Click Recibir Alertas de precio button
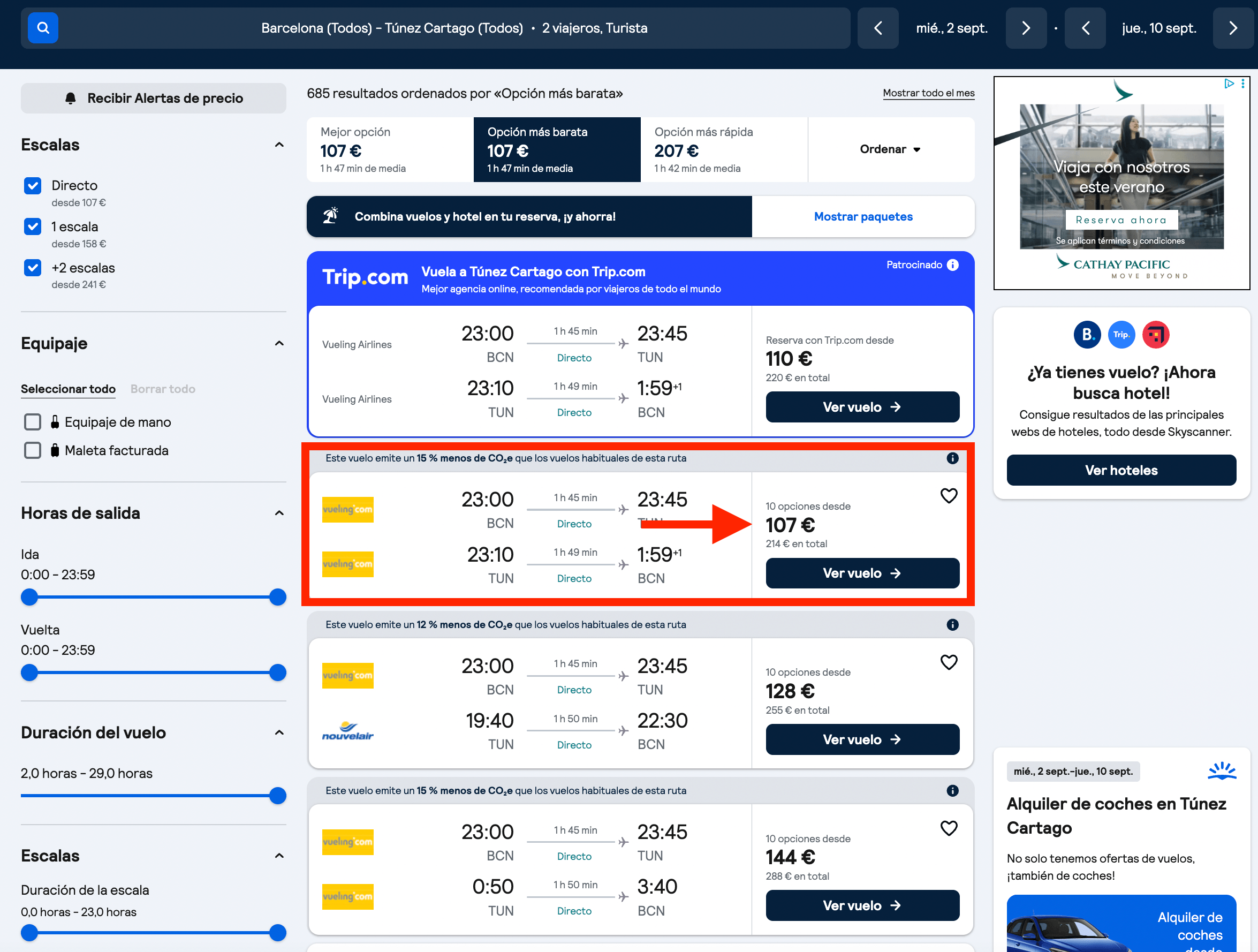1258x952 pixels. 154,99
